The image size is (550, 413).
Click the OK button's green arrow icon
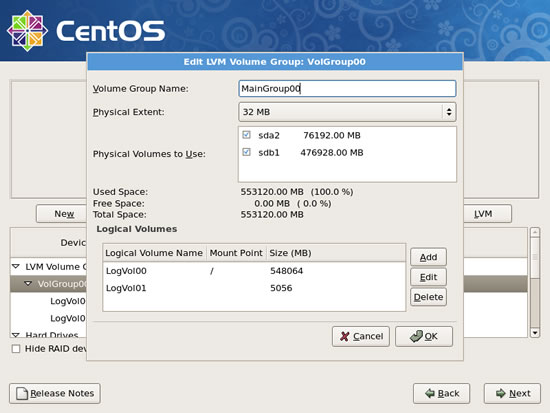pos(416,336)
